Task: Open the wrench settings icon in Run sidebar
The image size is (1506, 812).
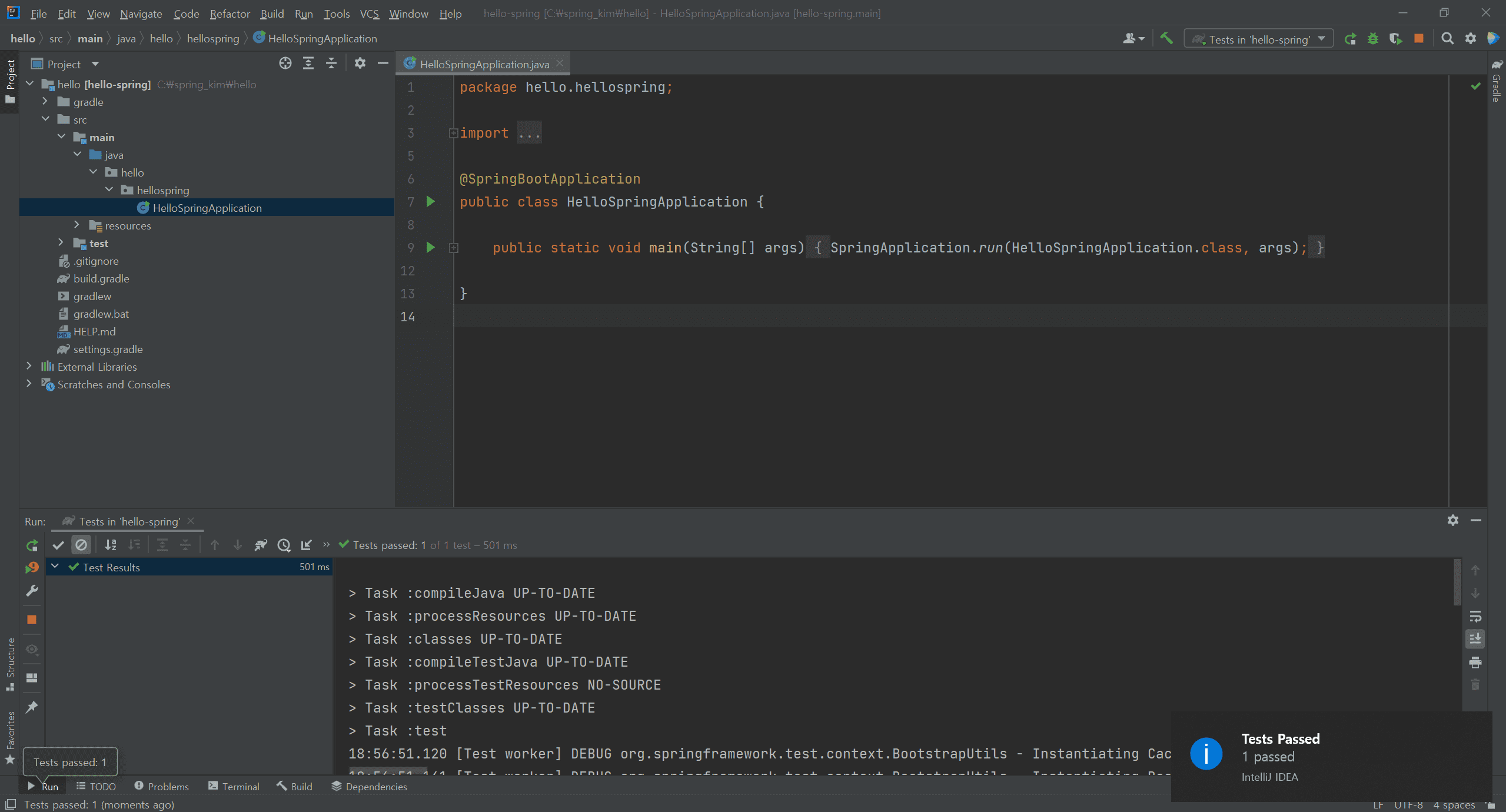Action: point(32,591)
